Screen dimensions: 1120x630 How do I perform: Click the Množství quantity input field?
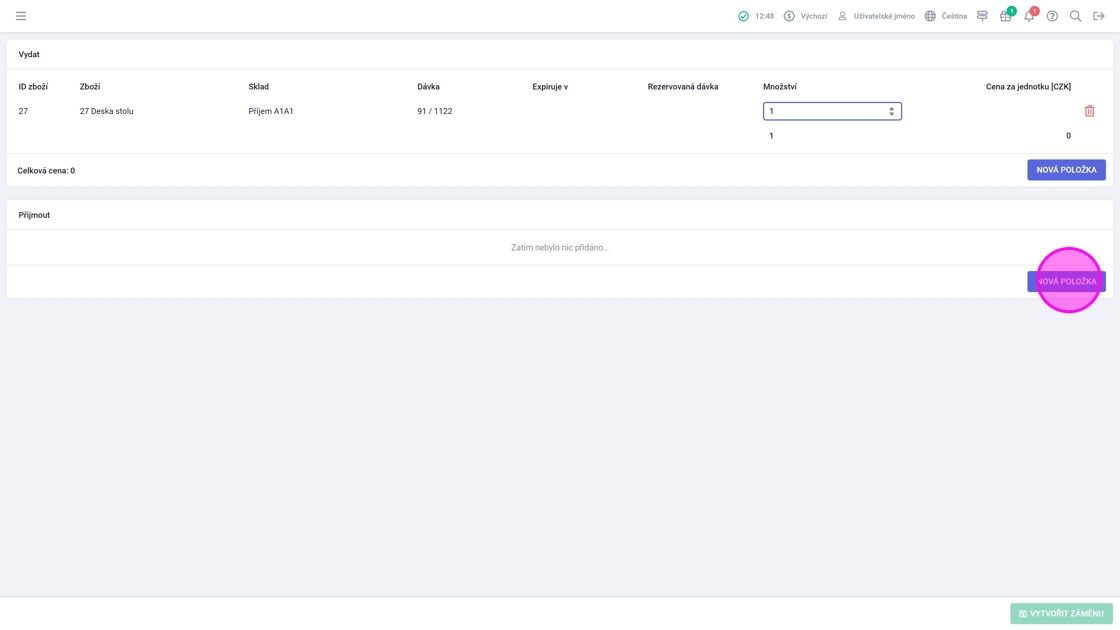(x=832, y=111)
